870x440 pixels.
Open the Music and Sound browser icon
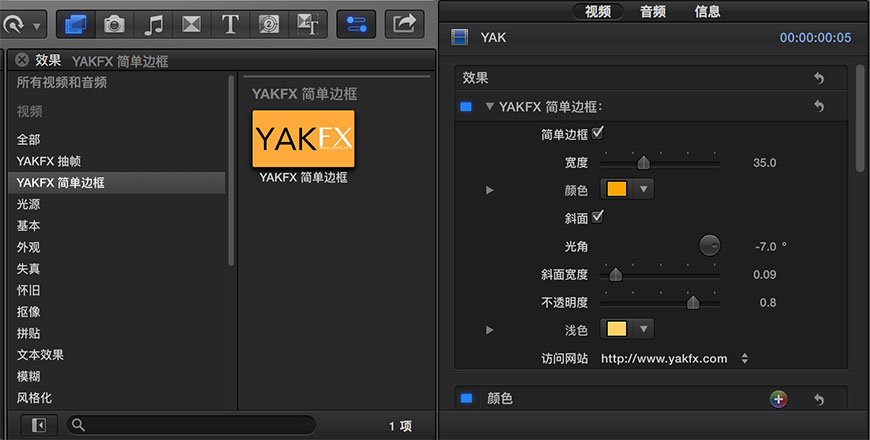(153, 24)
